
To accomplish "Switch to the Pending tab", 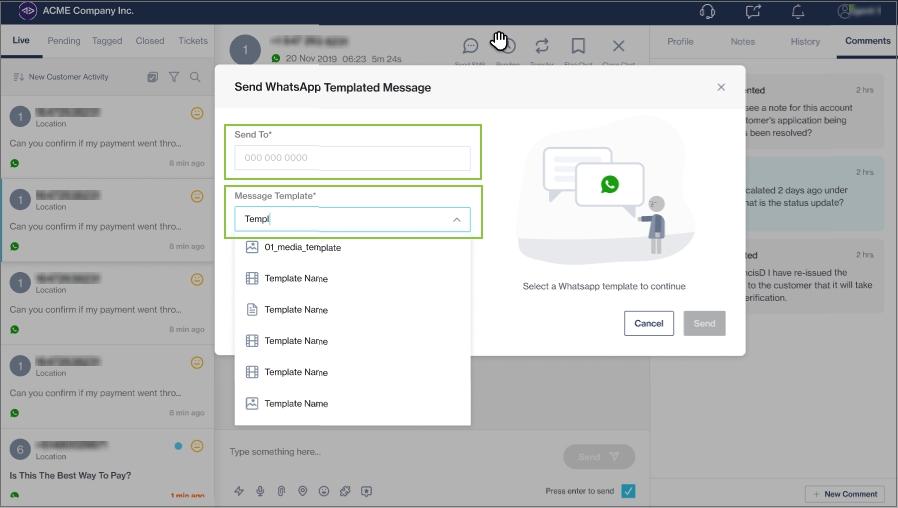I will (x=64, y=41).
